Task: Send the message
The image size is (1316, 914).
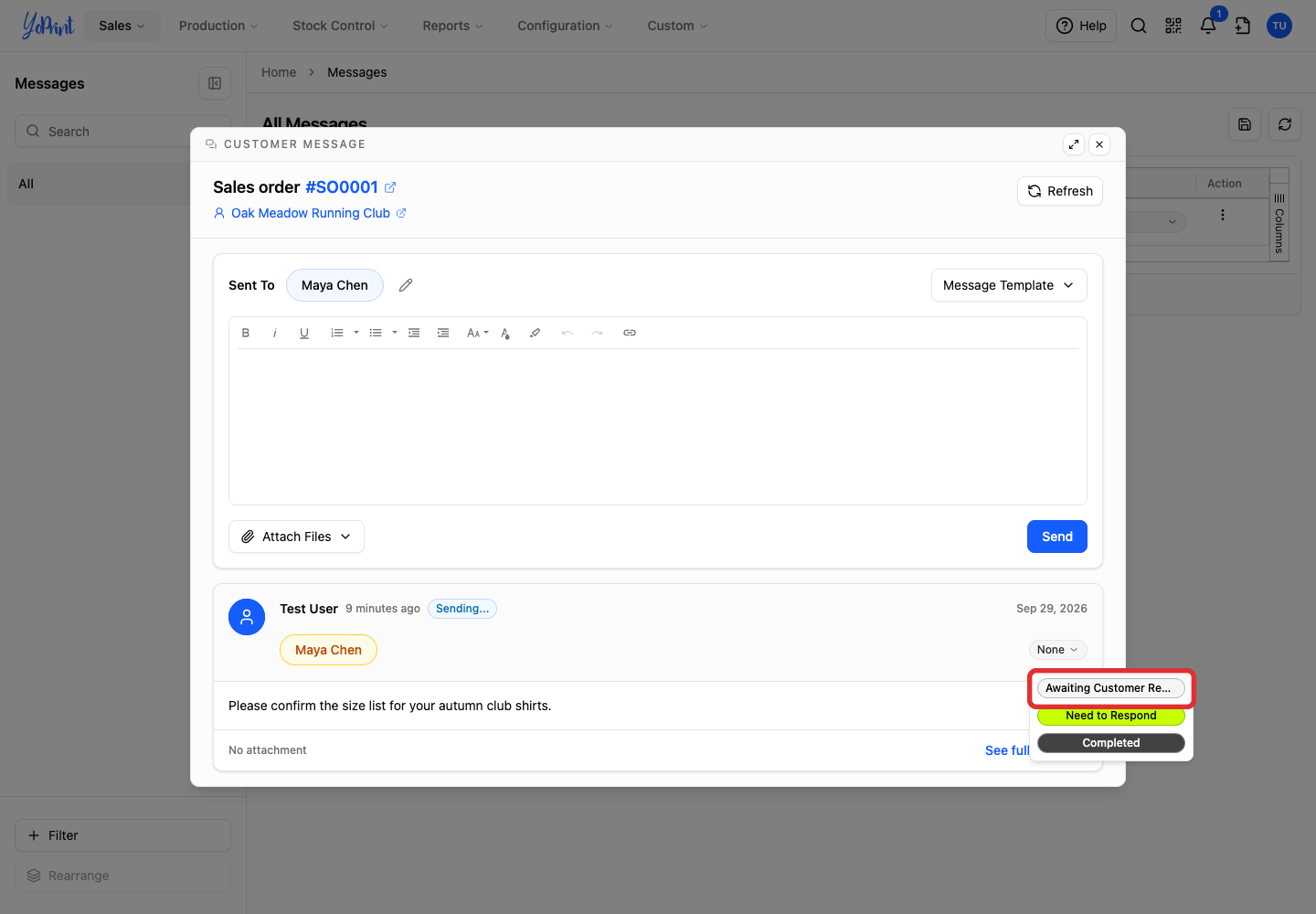Action: coord(1057,537)
